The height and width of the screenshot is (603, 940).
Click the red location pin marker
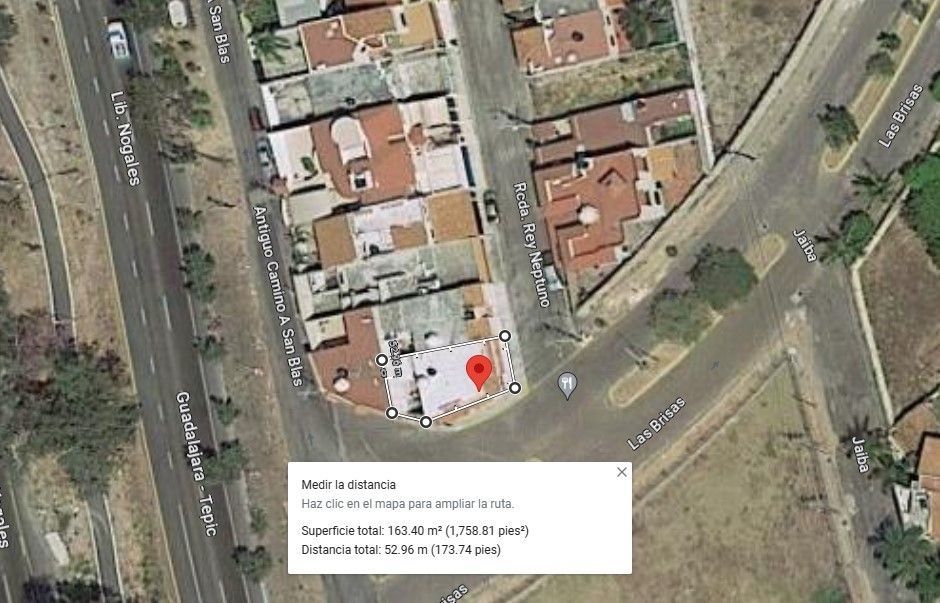click(479, 372)
